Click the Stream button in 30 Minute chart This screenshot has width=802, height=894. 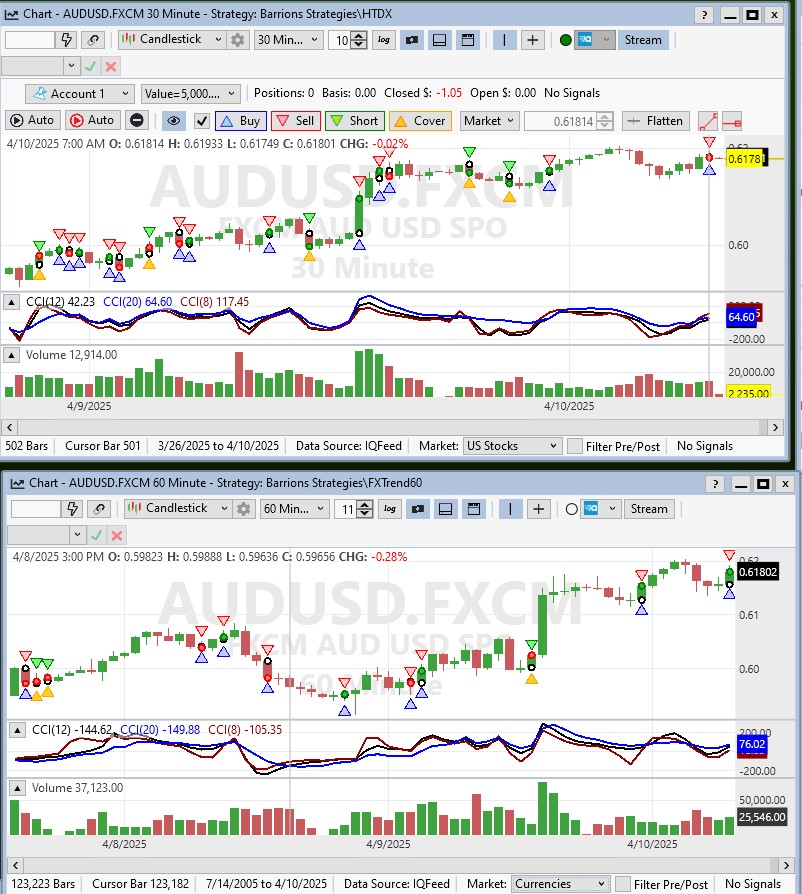[x=643, y=40]
